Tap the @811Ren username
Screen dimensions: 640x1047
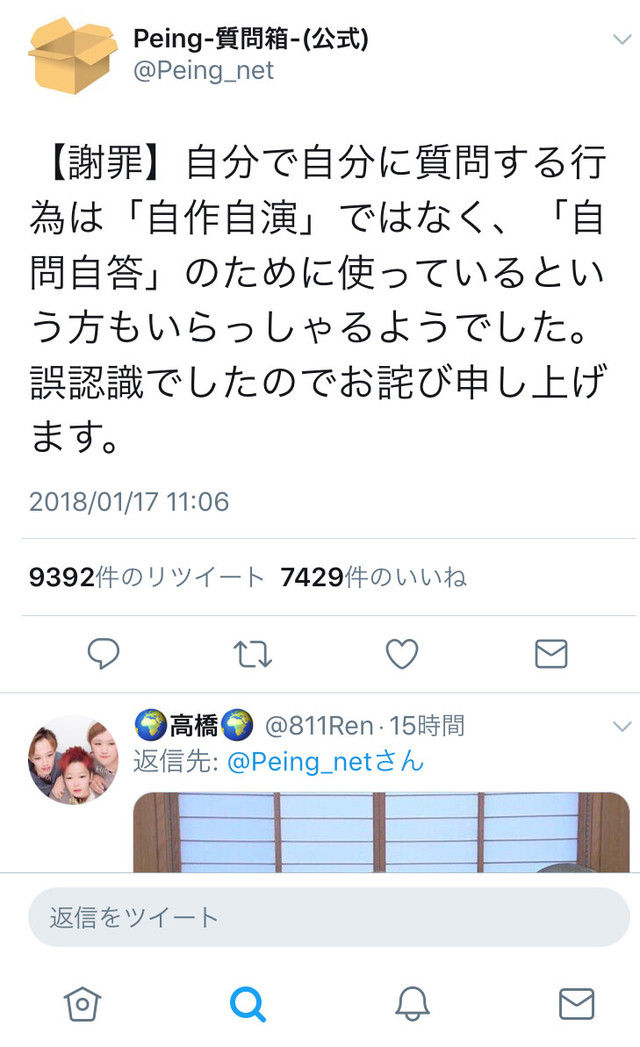pos(319,726)
